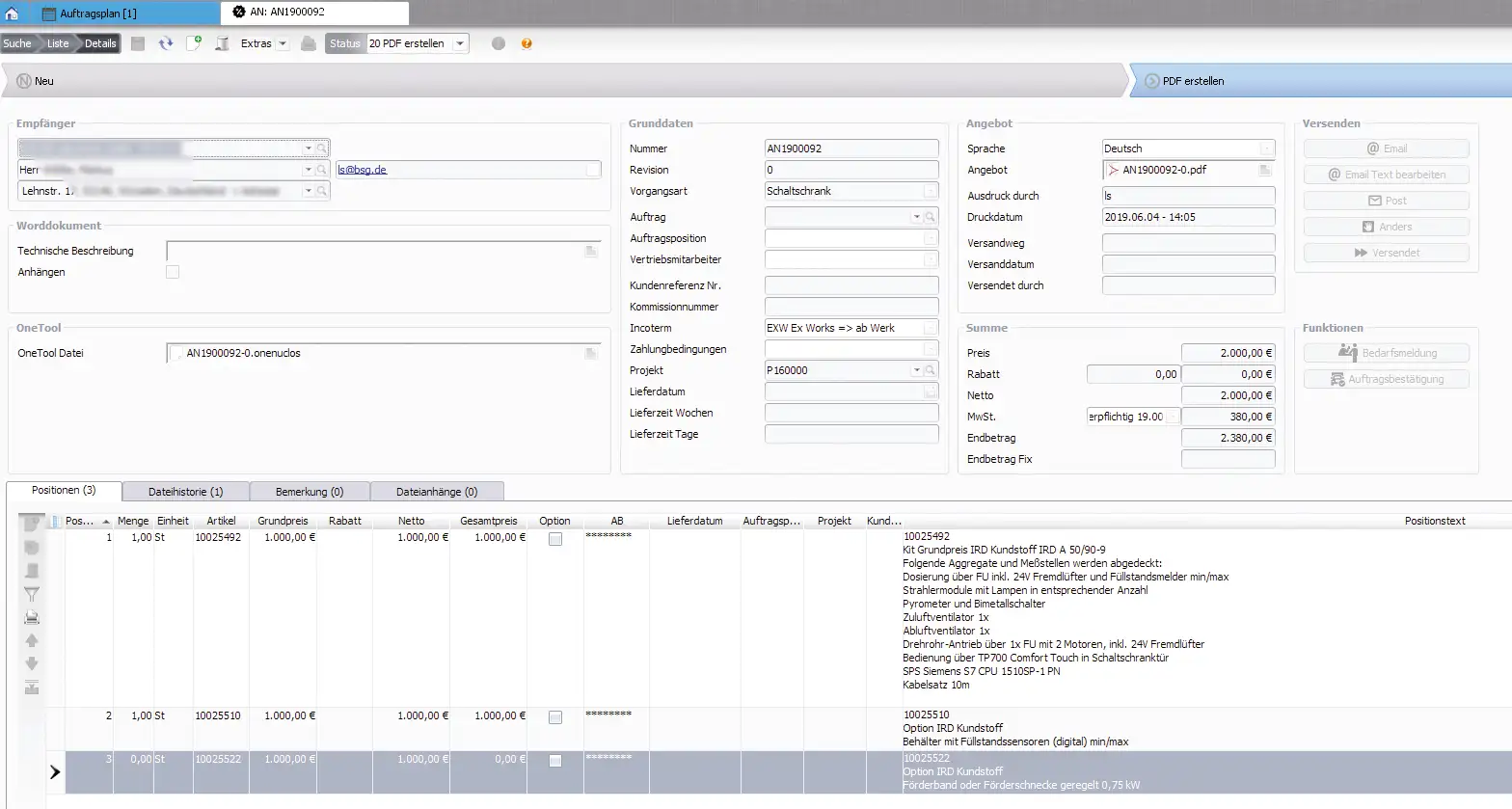Open file browser icon for OneTool Datei

(590, 353)
